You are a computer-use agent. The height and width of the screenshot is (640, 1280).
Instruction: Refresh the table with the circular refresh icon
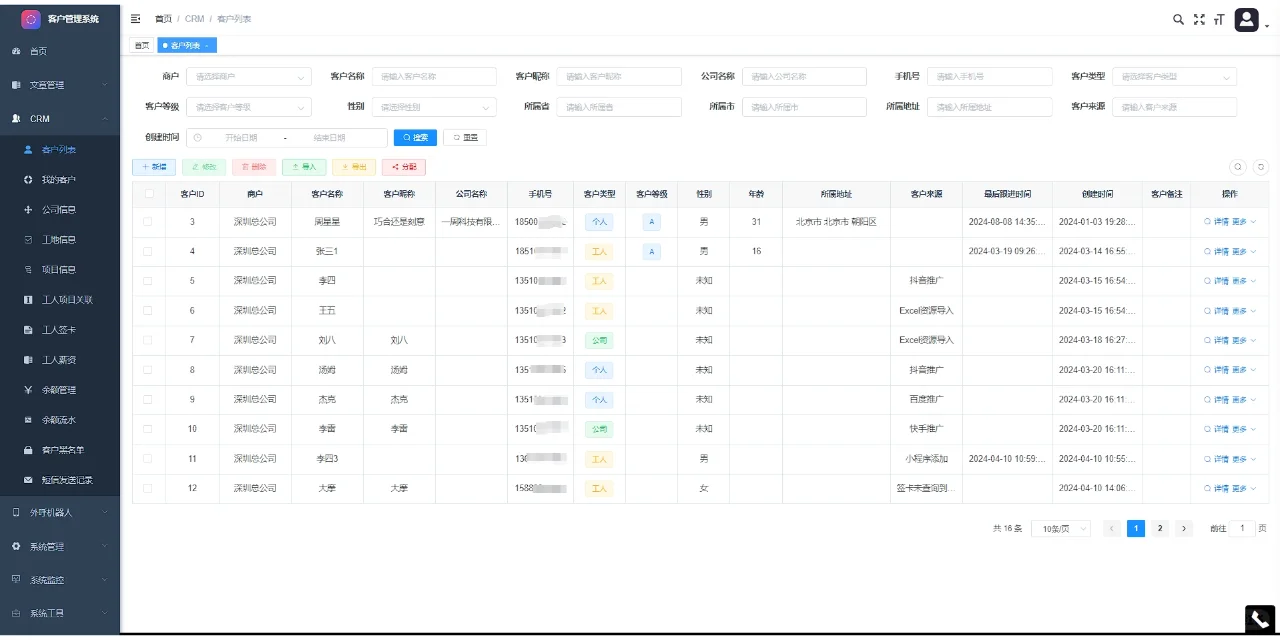coord(1260,167)
